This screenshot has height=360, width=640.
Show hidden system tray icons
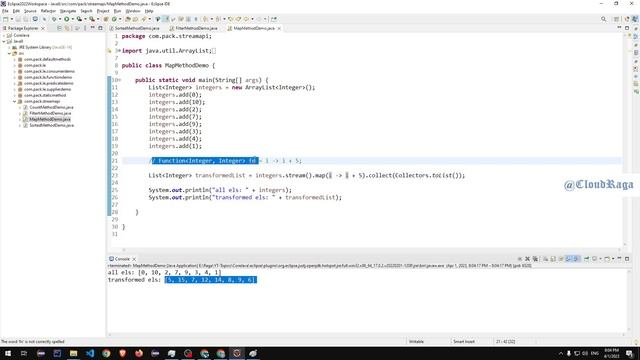coord(561,353)
